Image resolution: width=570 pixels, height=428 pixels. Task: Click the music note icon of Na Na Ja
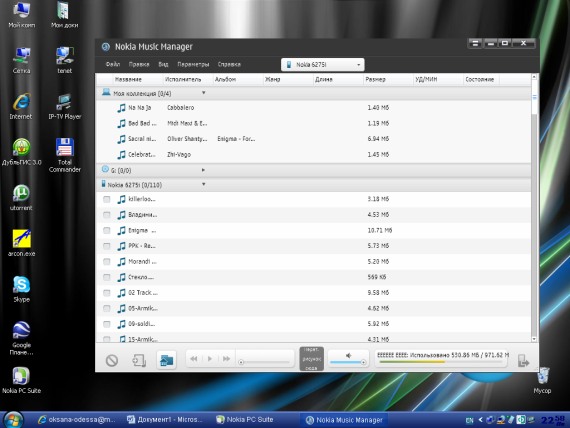click(121, 108)
